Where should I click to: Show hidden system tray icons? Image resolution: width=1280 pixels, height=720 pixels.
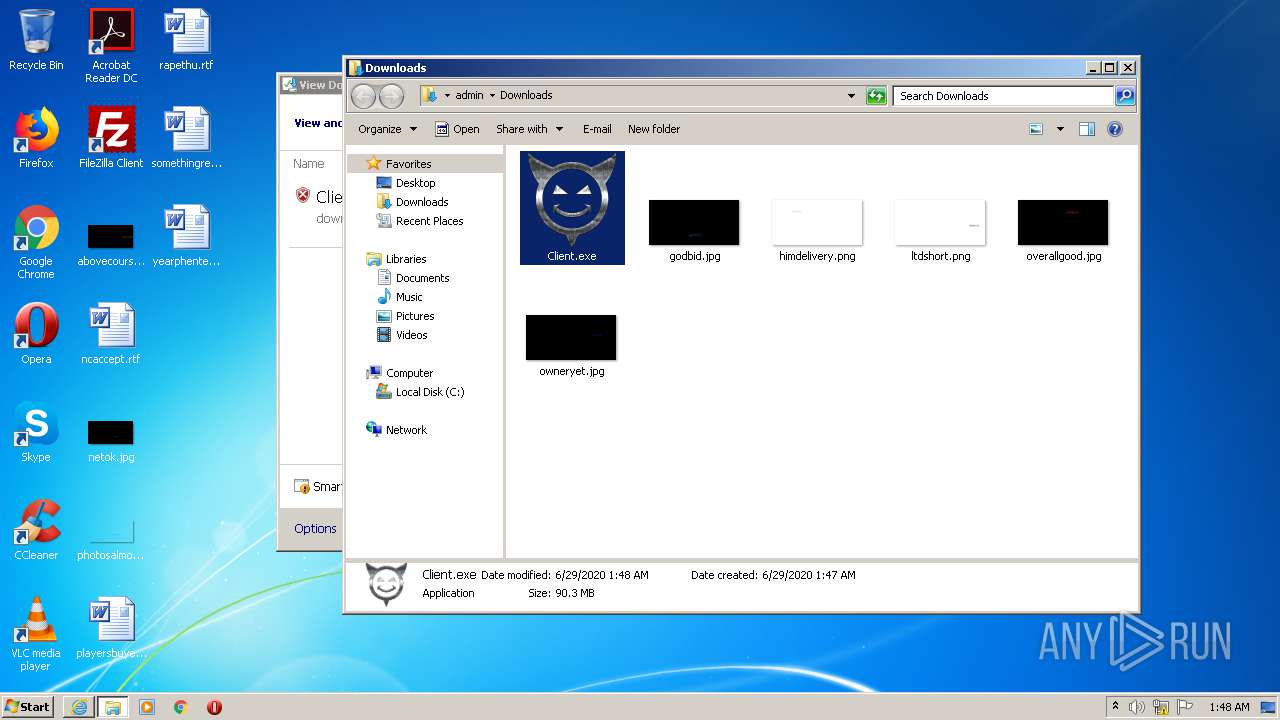tap(1115, 707)
